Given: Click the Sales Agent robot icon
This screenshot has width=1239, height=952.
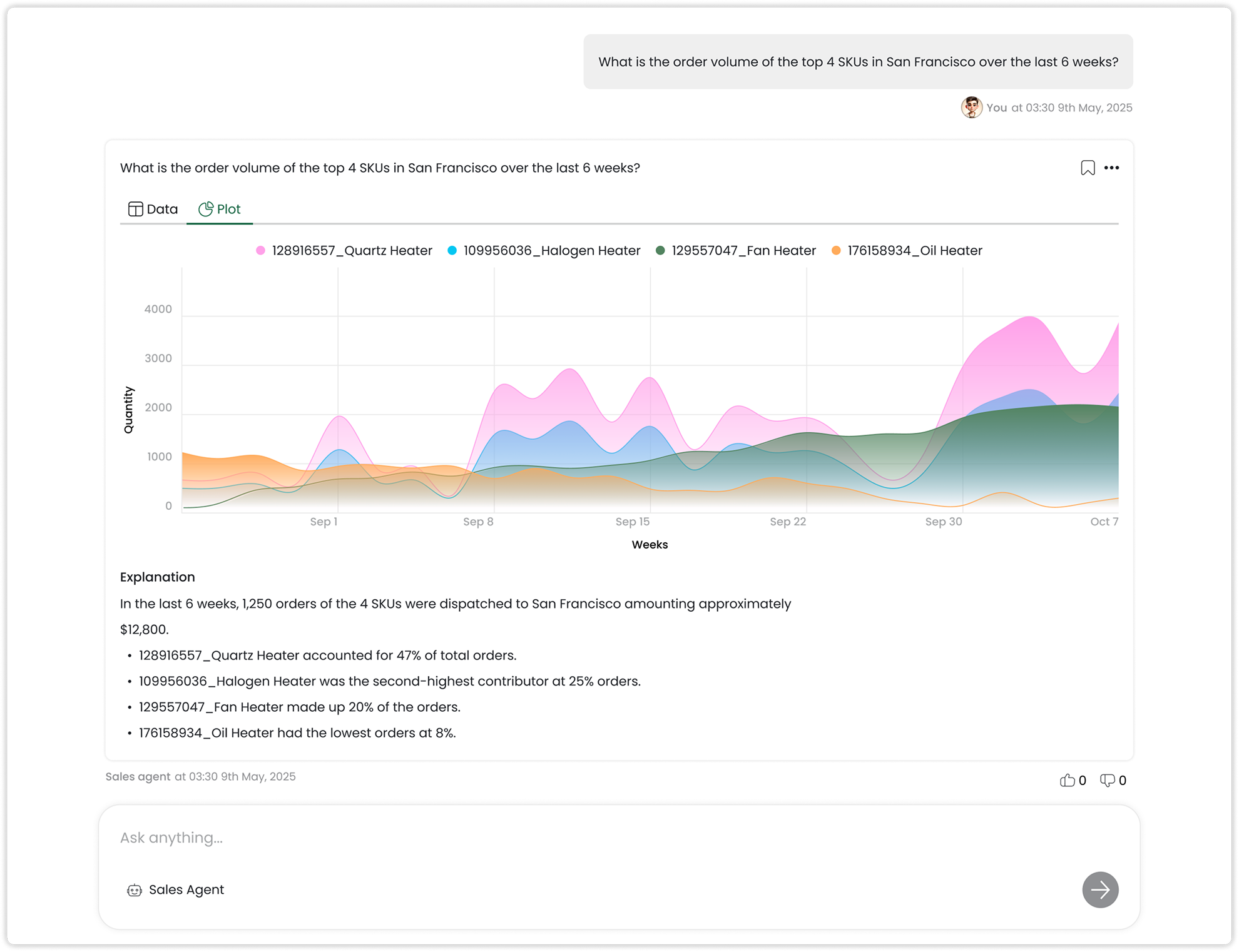Looking at the screenshot, I should 135,890.
